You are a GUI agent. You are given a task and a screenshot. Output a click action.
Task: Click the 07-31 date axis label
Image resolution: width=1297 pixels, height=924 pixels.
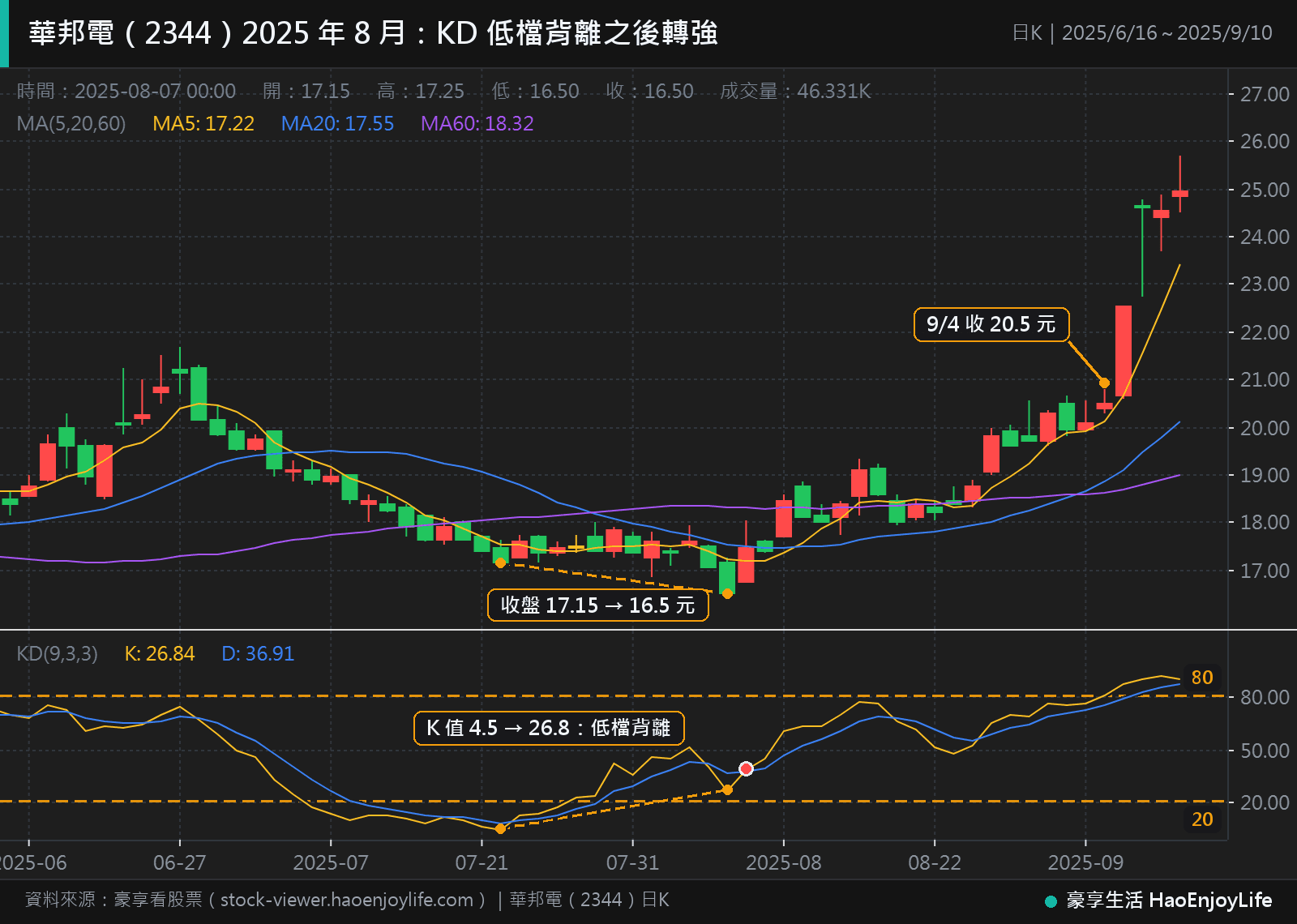pos(633,862)
